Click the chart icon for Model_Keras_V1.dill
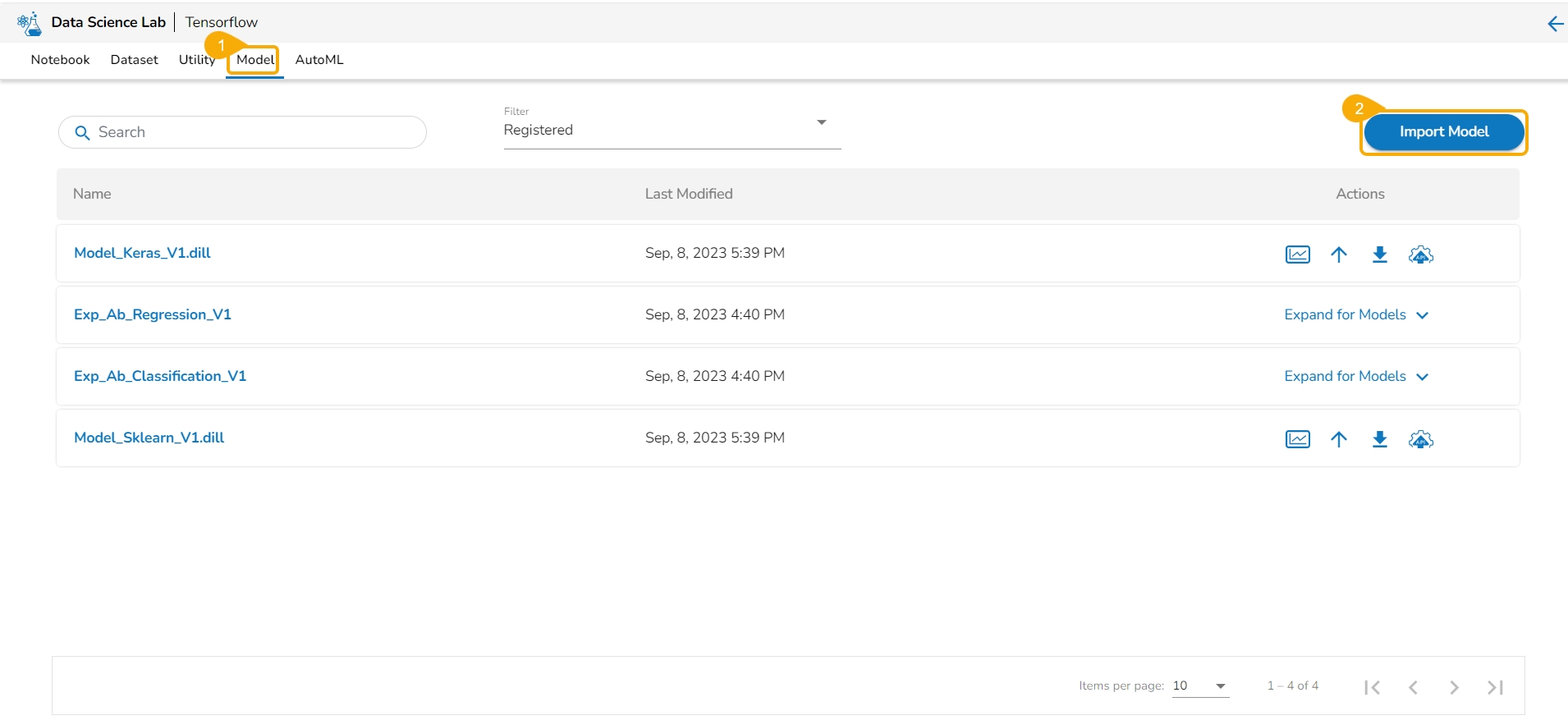The width and height of the screenshot is (1568, 720). click(1297, 255)
